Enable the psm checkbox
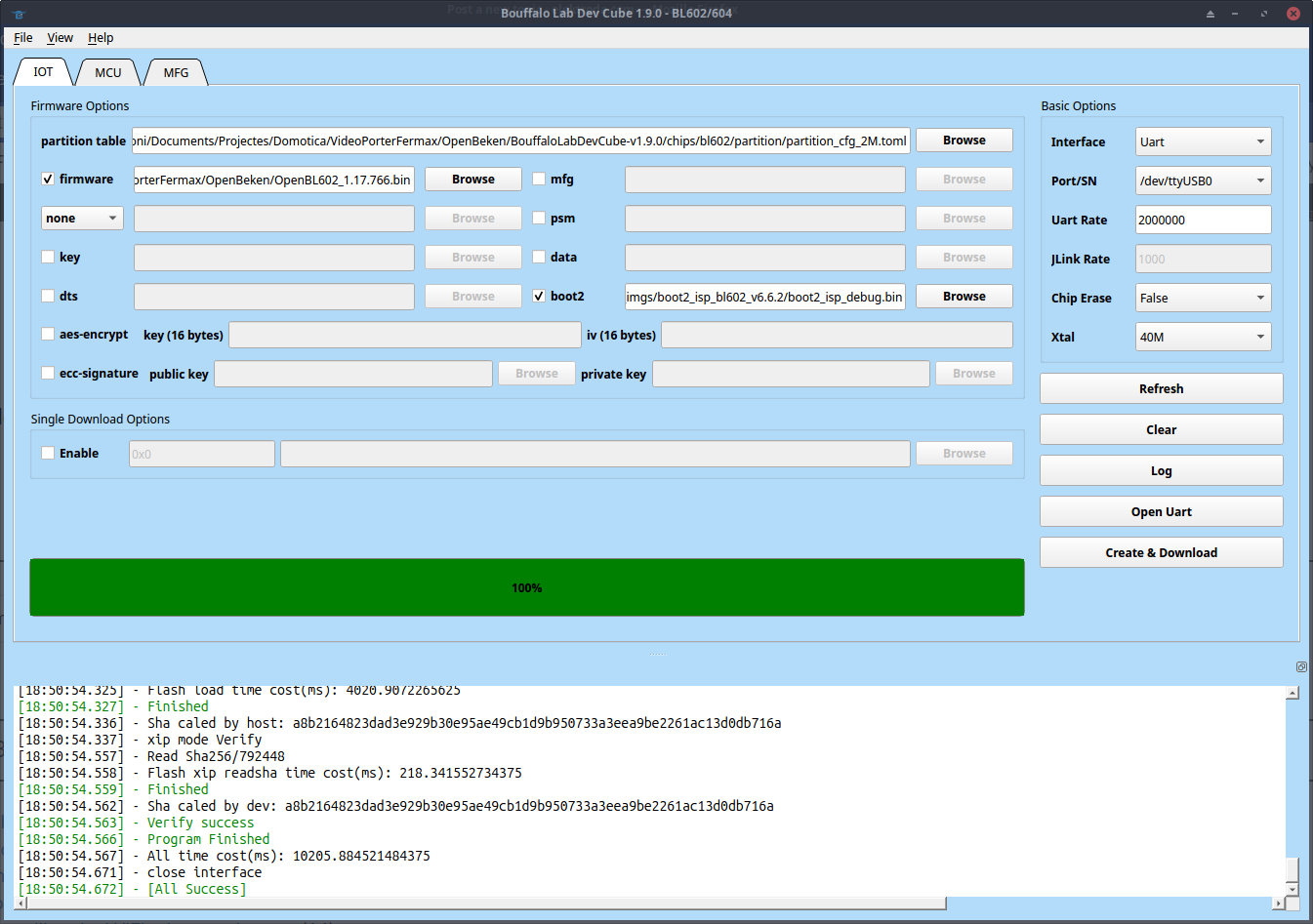 [539, 218]
